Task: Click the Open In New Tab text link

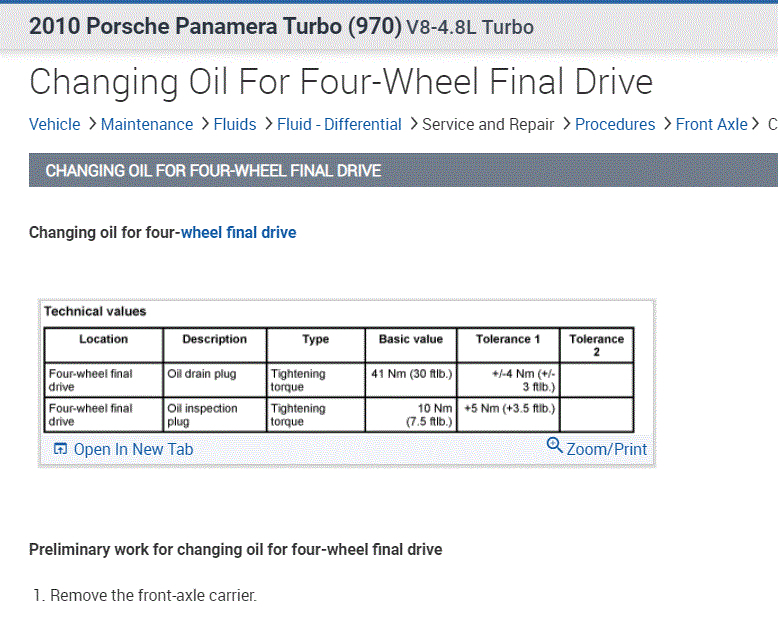Action: [x=133, y=450]
